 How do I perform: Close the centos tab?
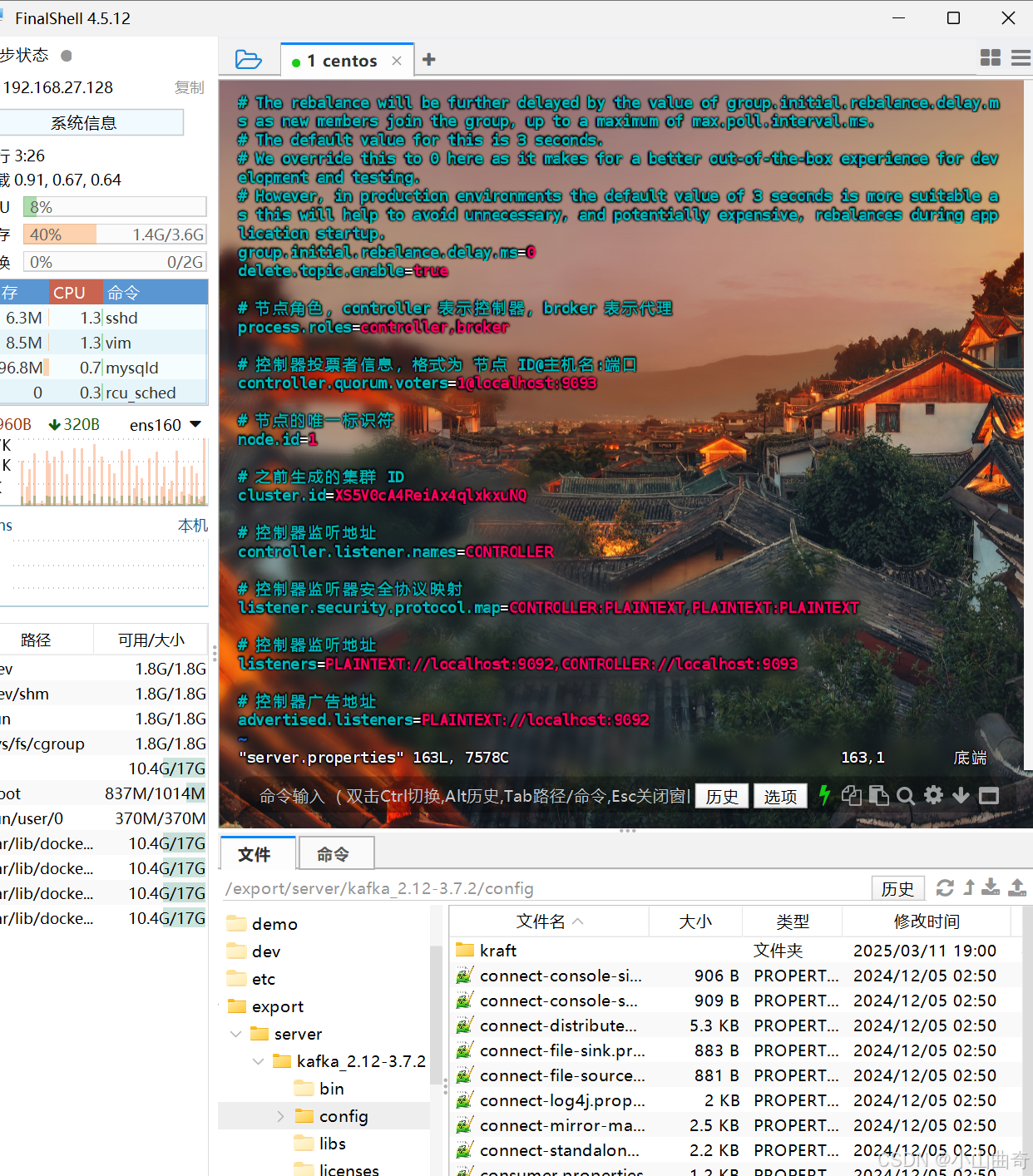(397, 61)
